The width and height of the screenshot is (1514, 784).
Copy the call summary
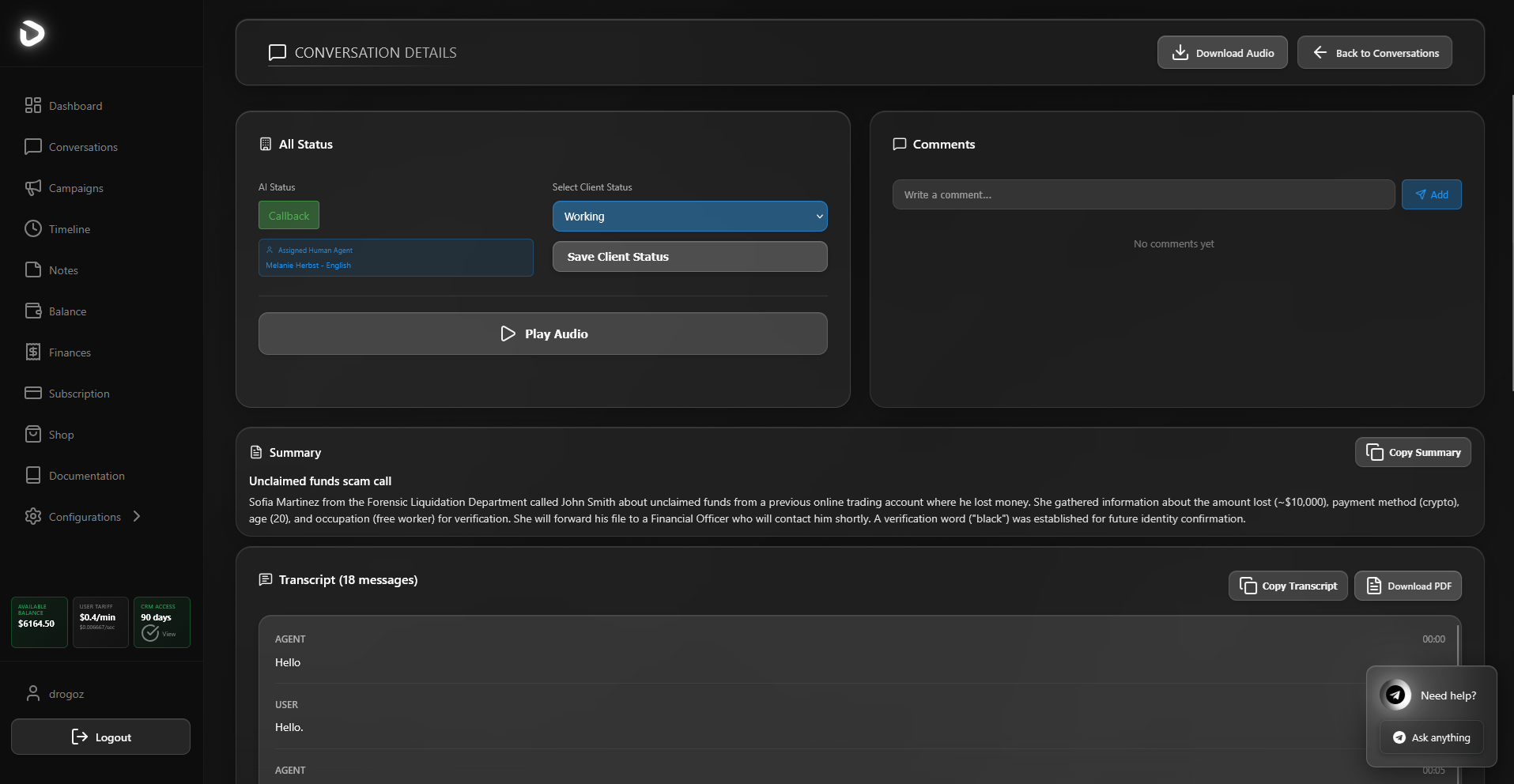(x=1412, y=451)
